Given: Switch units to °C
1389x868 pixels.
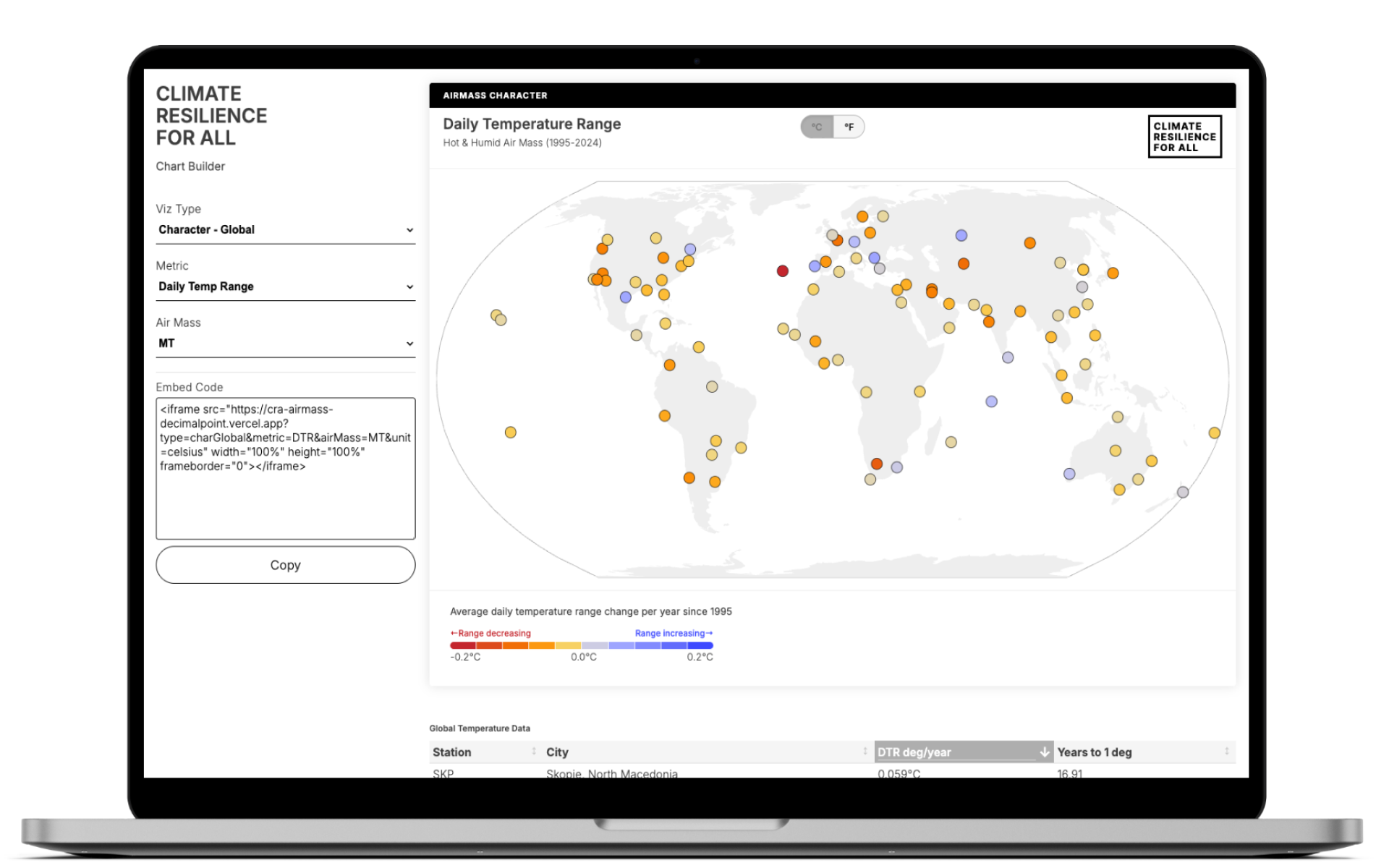Looking at the screenshot, I should click(x=817, y=127).
